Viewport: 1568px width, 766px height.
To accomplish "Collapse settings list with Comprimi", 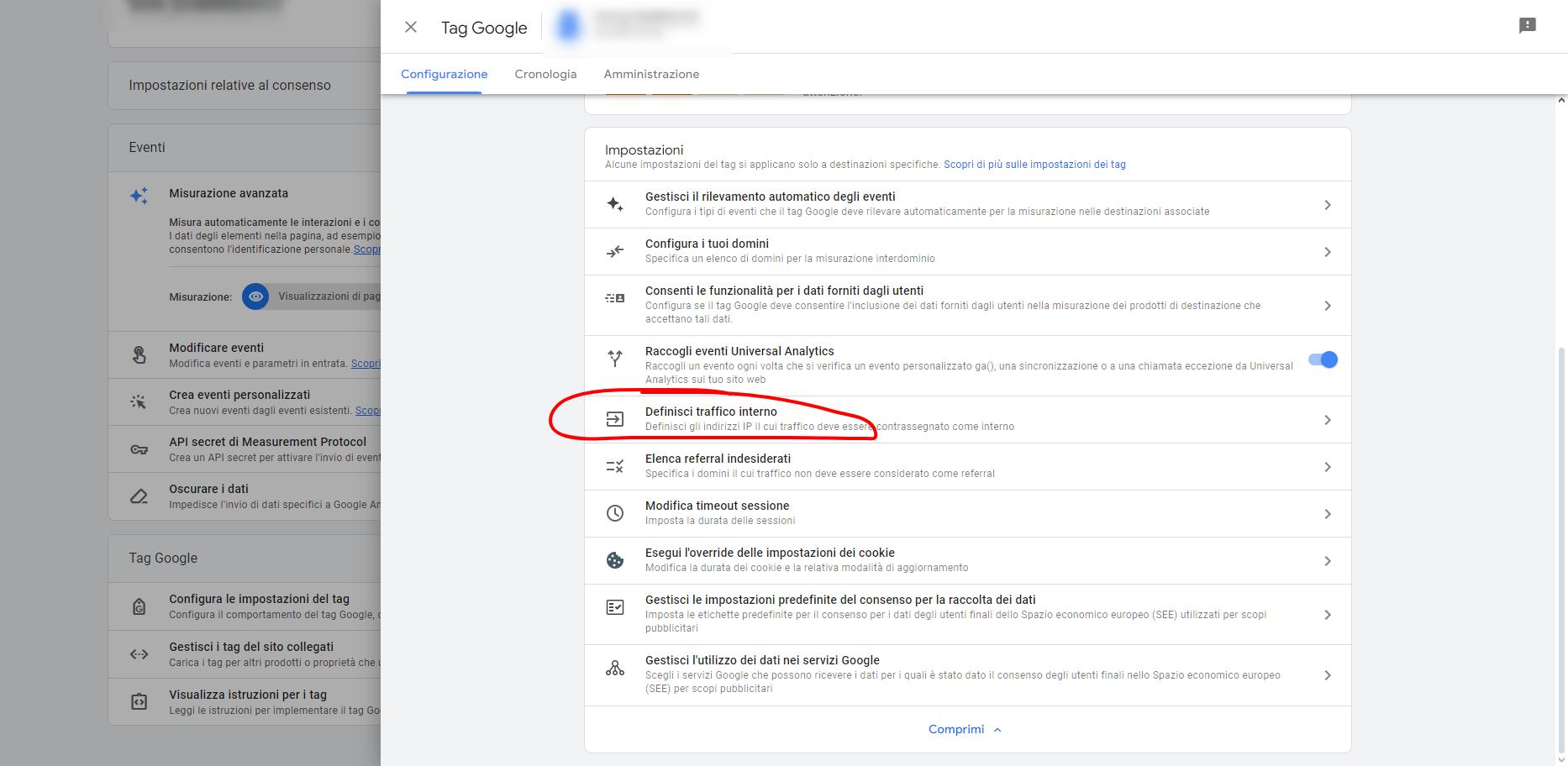I will coord(965,729).
